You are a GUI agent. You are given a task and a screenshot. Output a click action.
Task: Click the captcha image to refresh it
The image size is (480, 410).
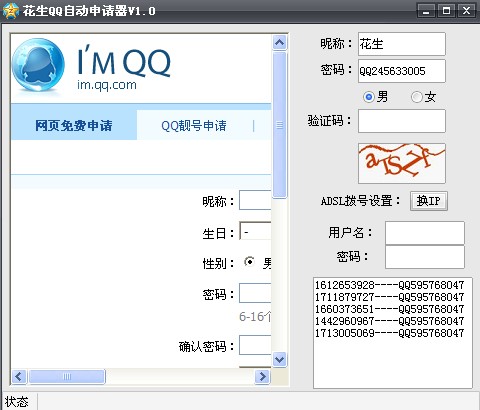tap(402, 163)
